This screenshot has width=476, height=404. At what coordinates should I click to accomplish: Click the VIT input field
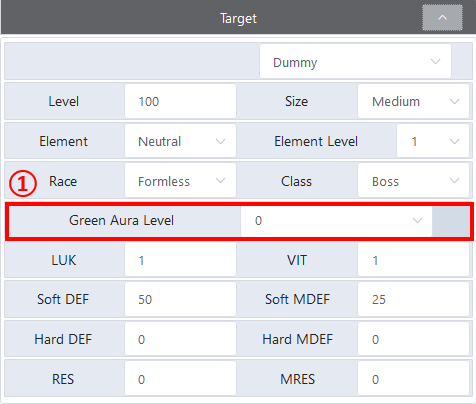tap(413, 260)
